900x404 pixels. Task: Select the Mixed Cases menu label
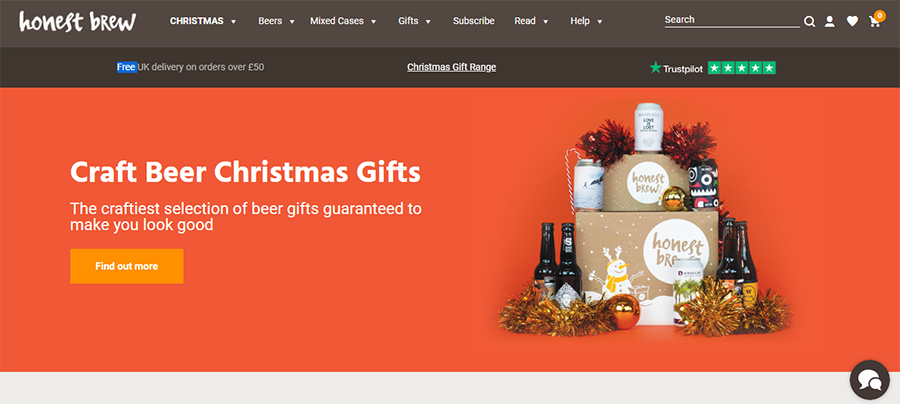click(337, 21)
